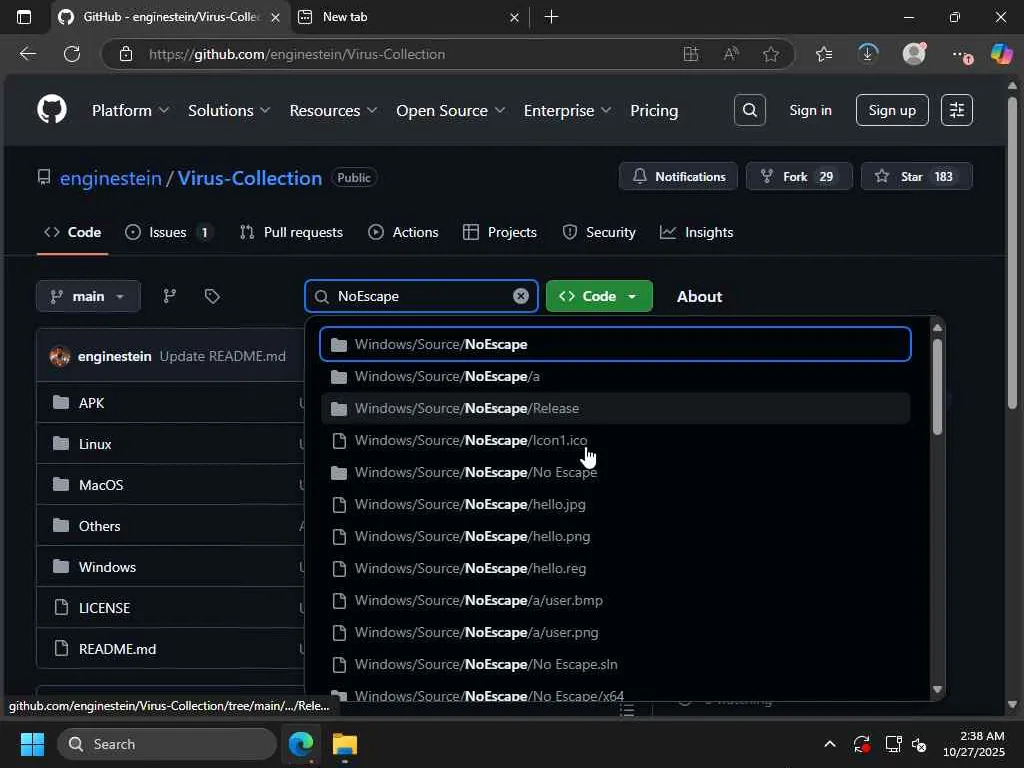Image resolution: width=1024 pixels, height=768 pixels.
Task: Expand the green Code dropdown button
Action: [599, 296]
